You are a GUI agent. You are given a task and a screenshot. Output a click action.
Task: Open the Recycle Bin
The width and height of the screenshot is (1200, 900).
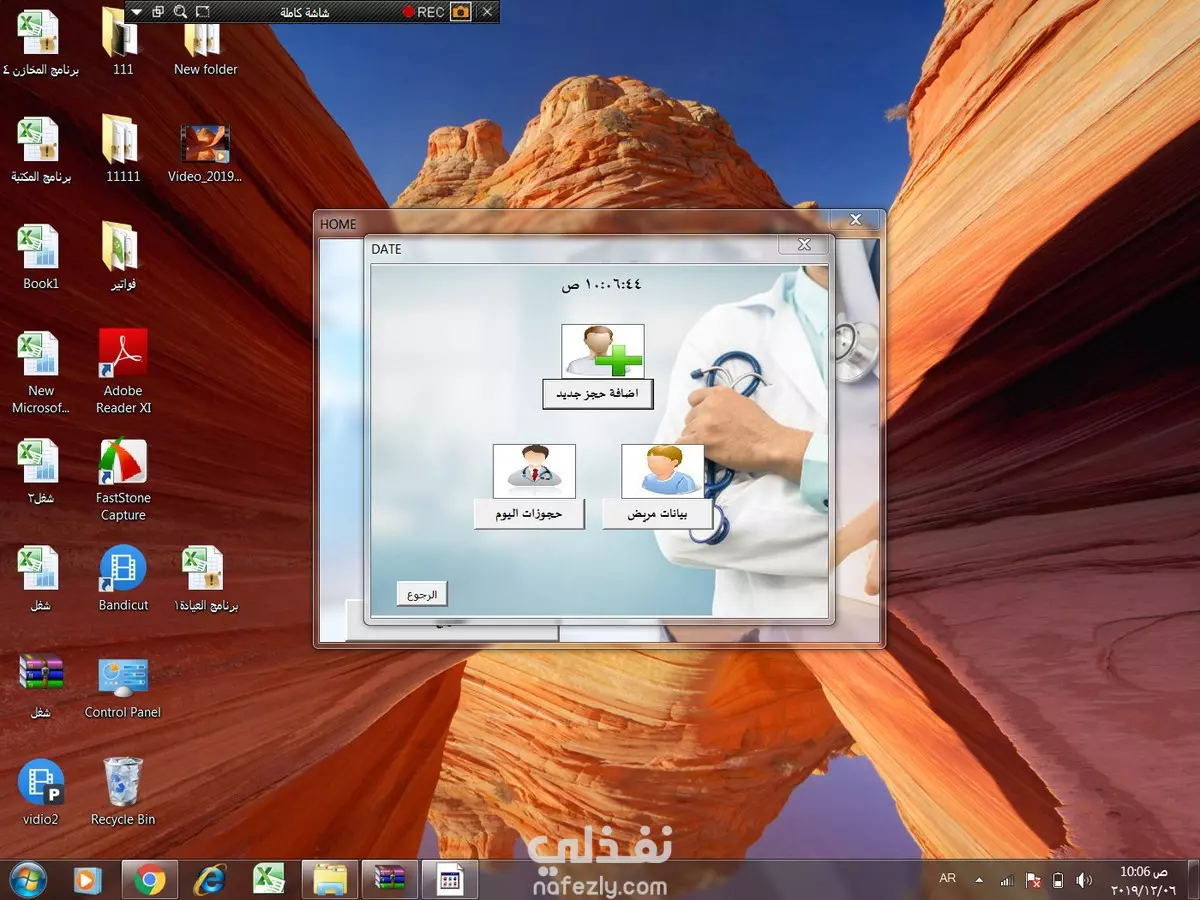[x=123, y=793]
